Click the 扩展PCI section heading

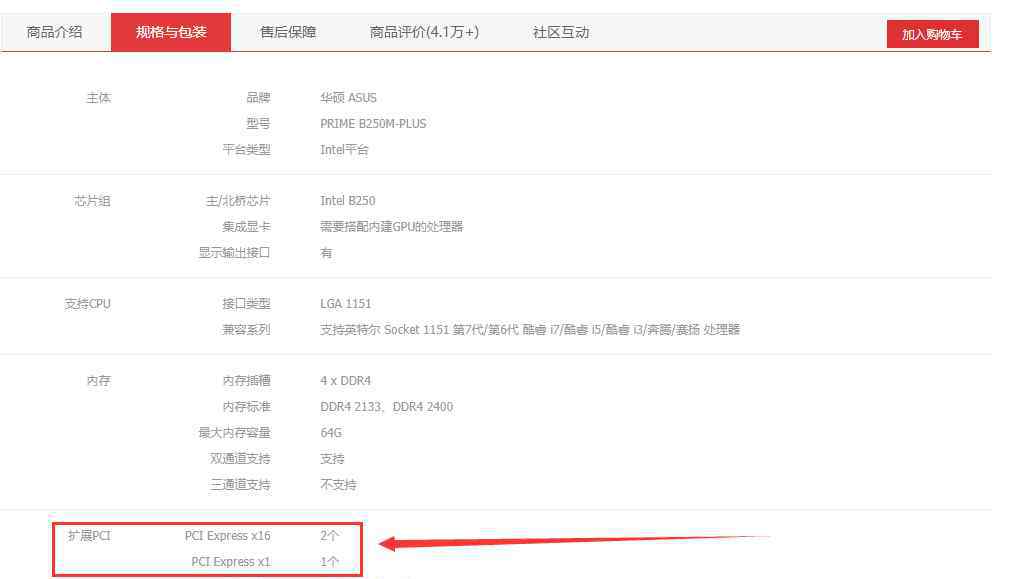(89, 536)
